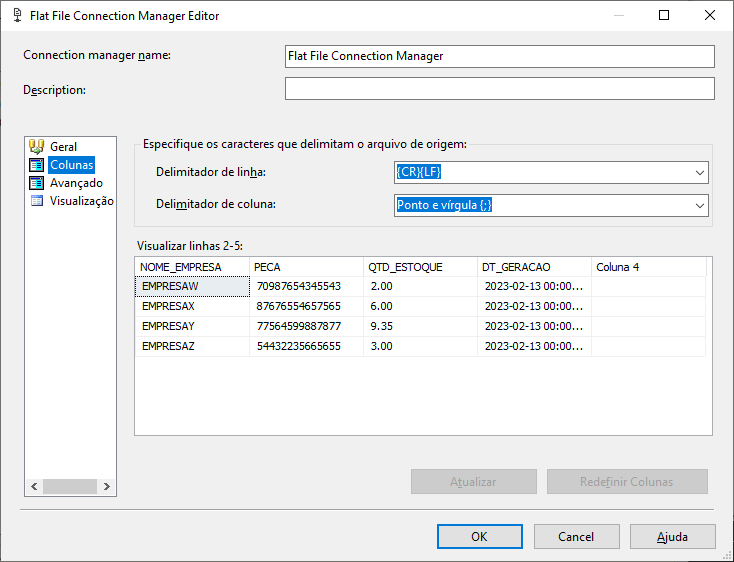
Task: Open the Geral page
Action: [x=63, y=146]
